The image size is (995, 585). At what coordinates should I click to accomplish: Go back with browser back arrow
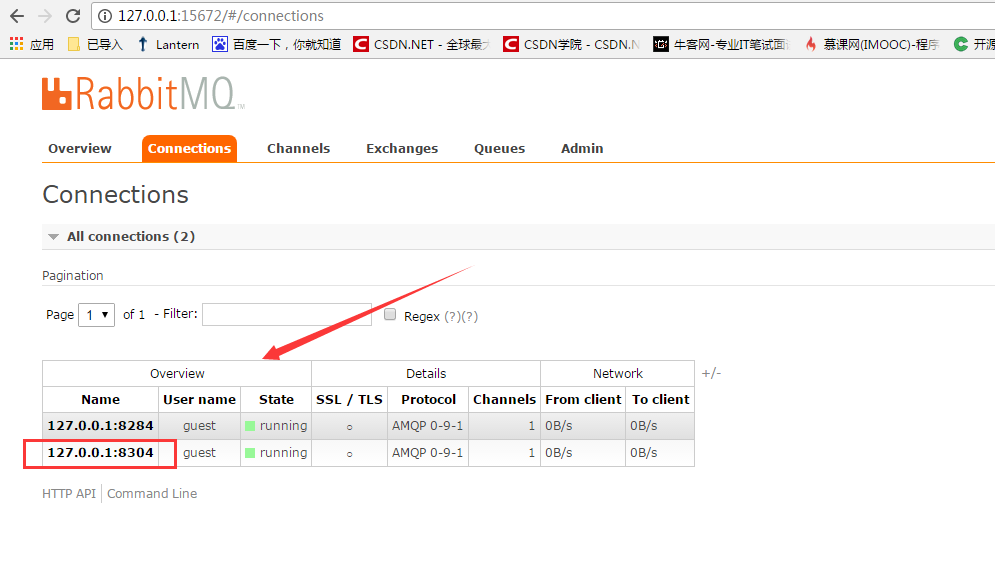click(17, 16)
